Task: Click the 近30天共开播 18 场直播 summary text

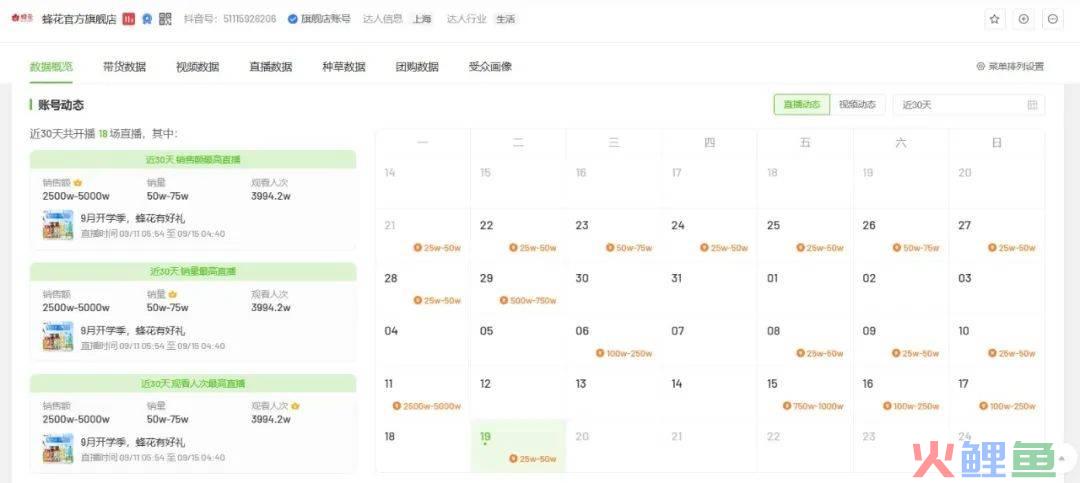Action: [103, 134]
